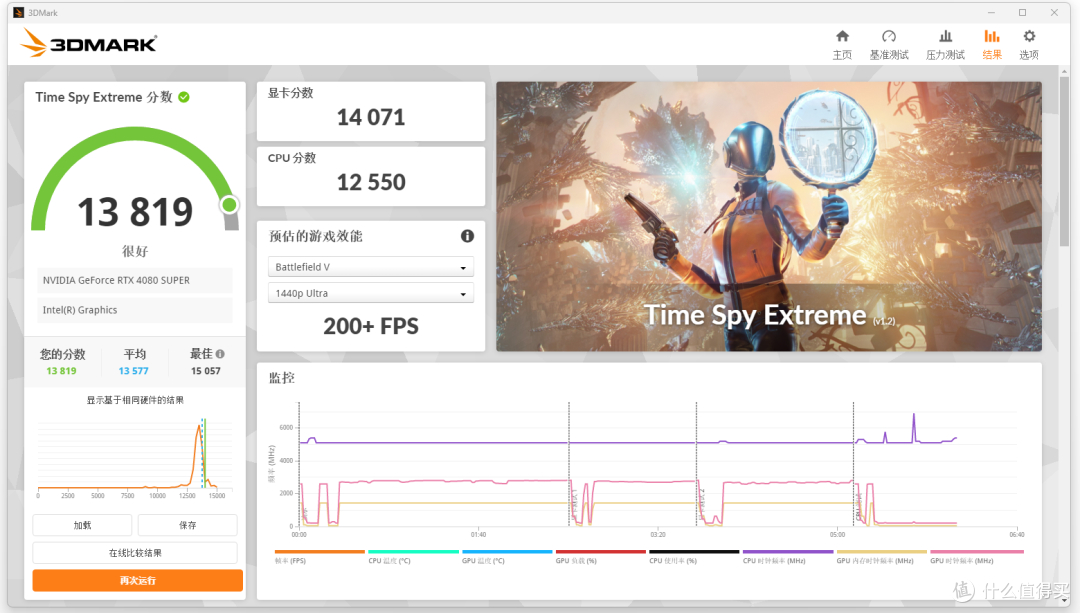Image resolution: width=1080 pixels, height=613 pixels.
Task: Open 在线比较结果
Action: (x=135, y=553)
